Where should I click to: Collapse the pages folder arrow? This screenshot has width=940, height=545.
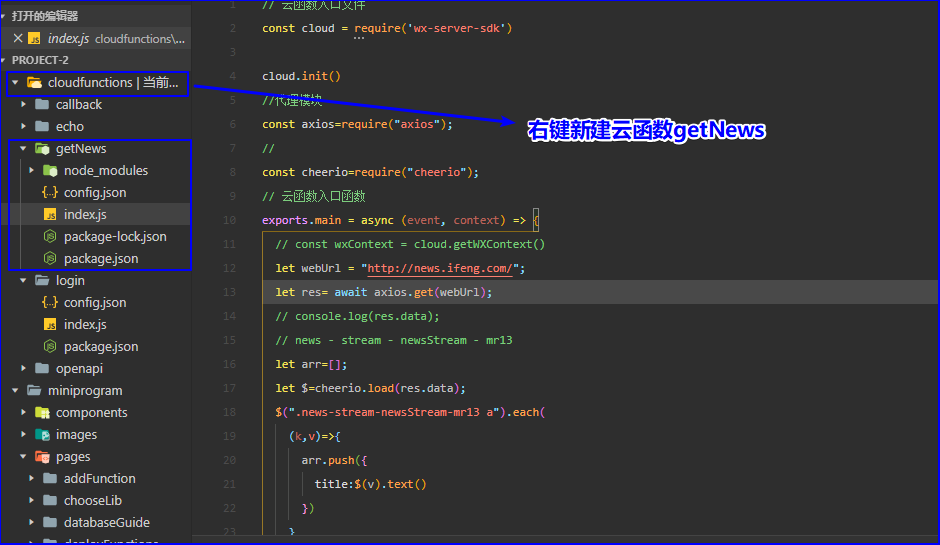23,456
